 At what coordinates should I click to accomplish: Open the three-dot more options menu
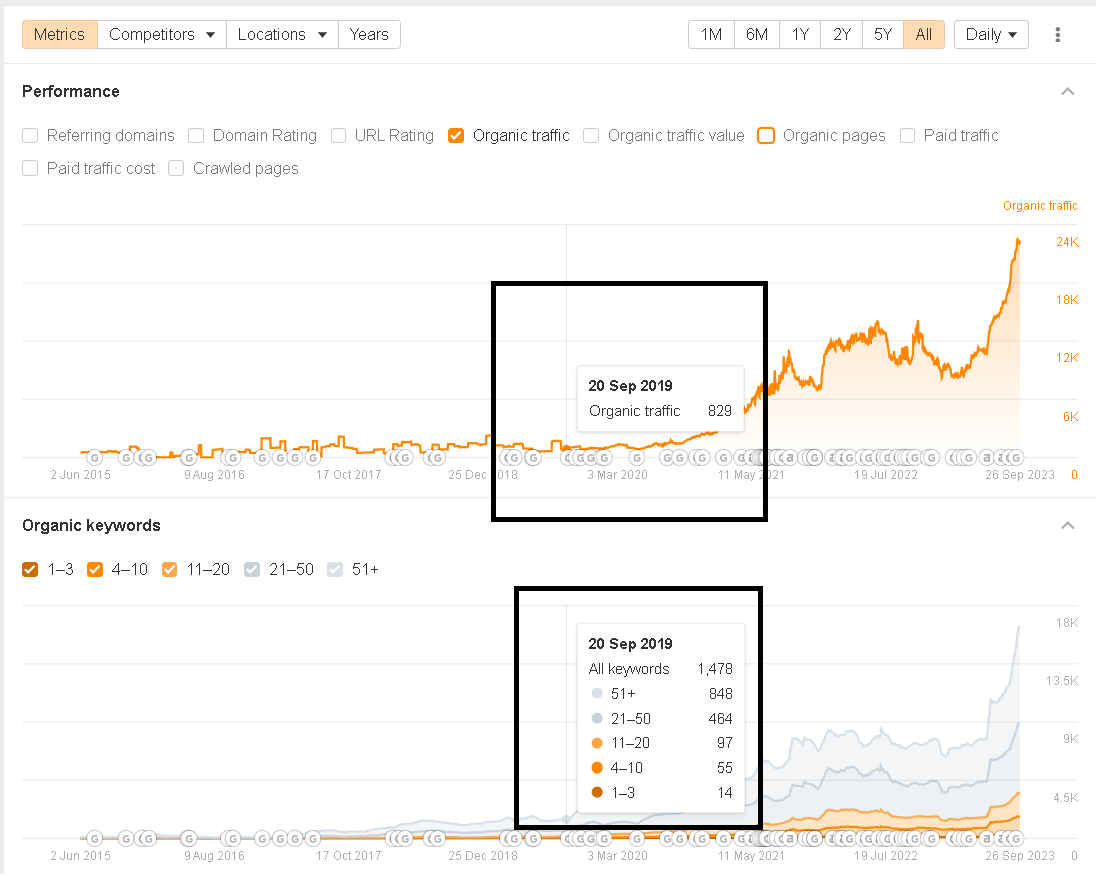coord(1058,35)
